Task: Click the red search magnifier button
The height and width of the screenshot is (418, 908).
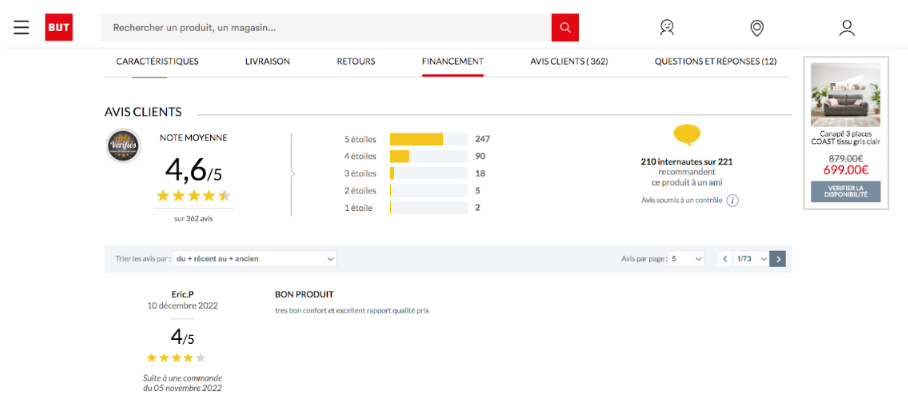Action: tap(565, 27)
